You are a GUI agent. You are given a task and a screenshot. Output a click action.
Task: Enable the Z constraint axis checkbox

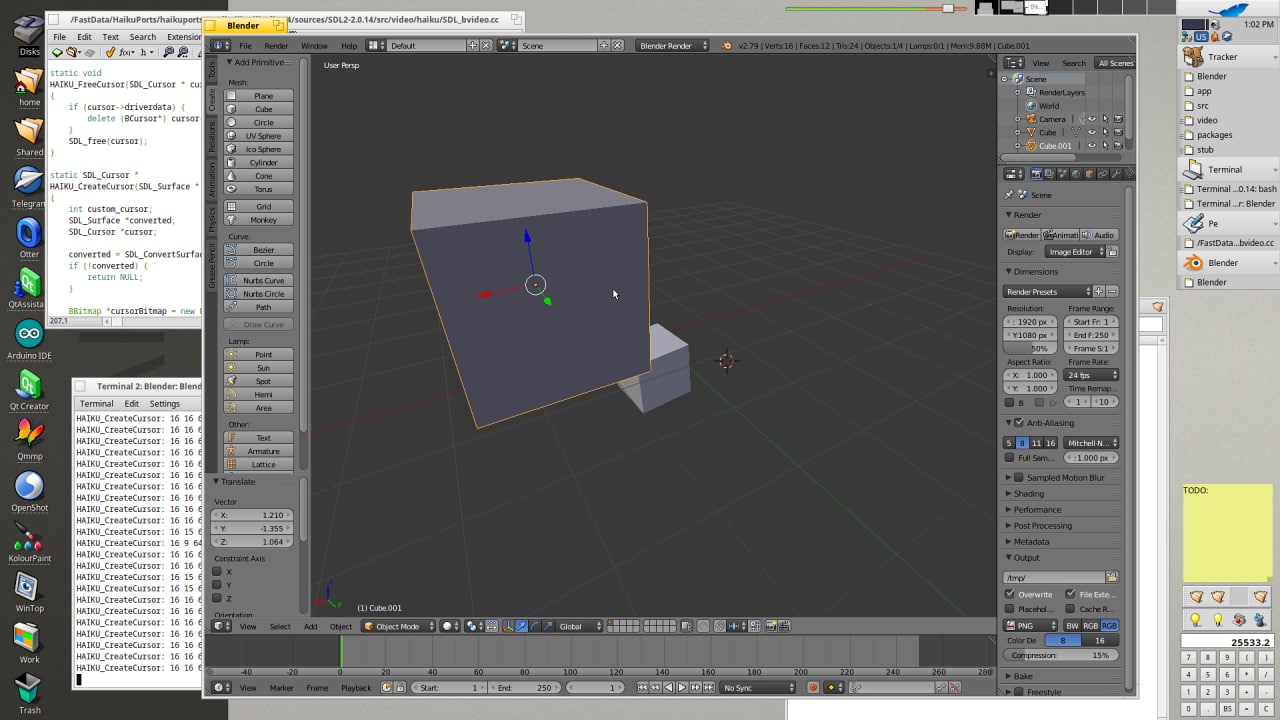point(217,598)
